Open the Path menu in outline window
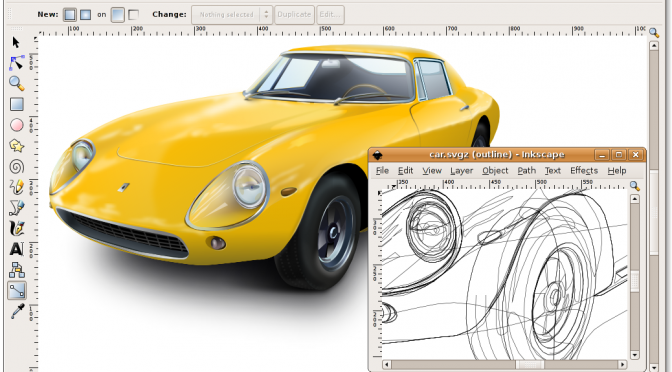672x372 pixels. point(526,171)
